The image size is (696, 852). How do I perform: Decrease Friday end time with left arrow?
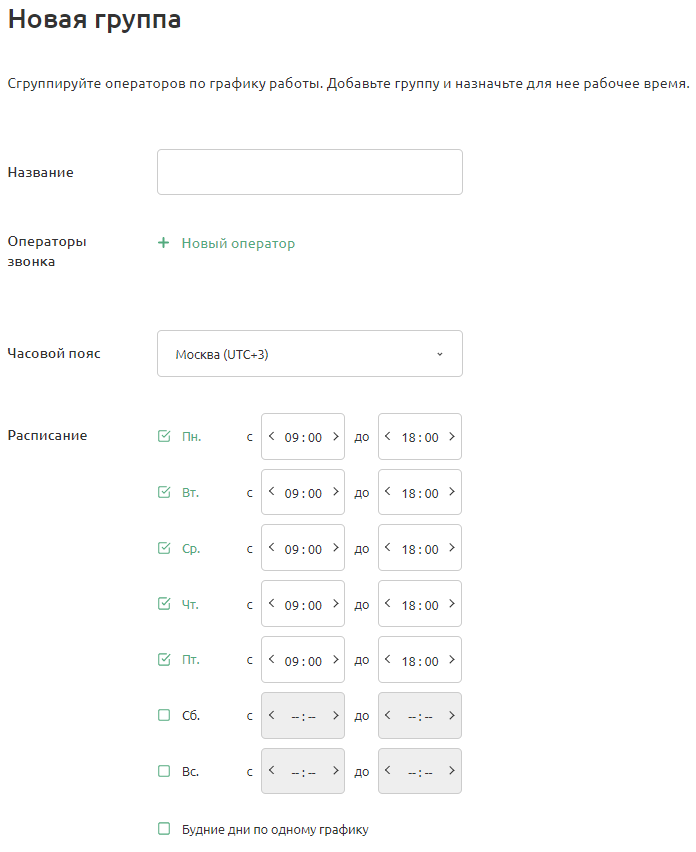click(x=388, y=661)
